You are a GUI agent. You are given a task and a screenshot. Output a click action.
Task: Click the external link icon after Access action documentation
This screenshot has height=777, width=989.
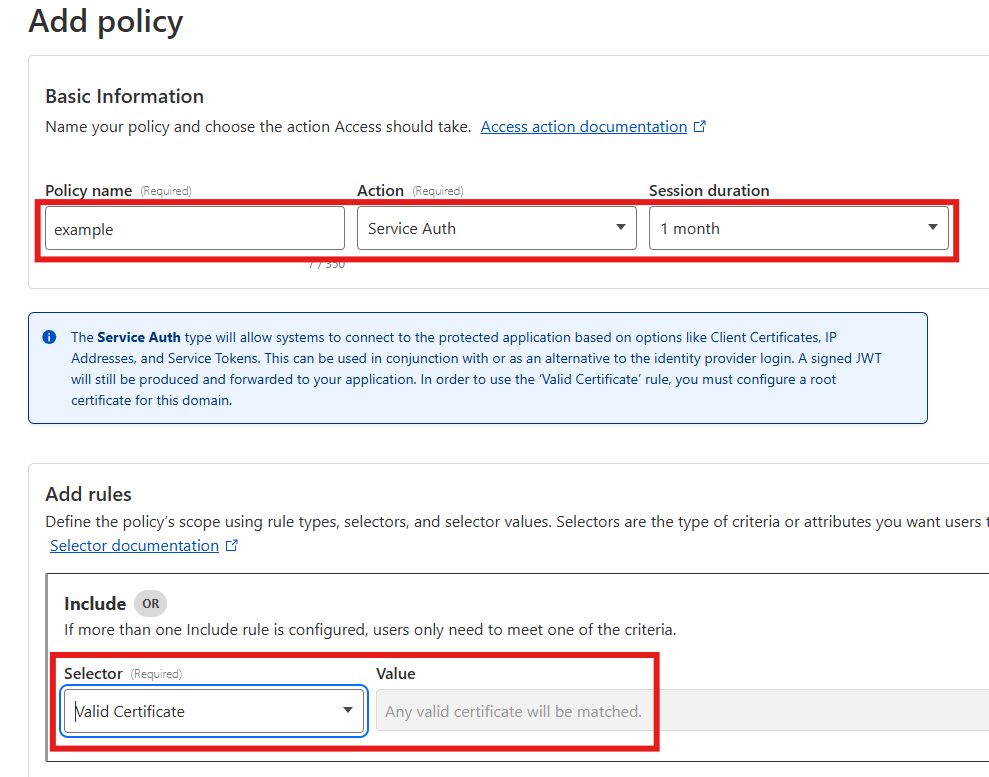coord(700,126)
